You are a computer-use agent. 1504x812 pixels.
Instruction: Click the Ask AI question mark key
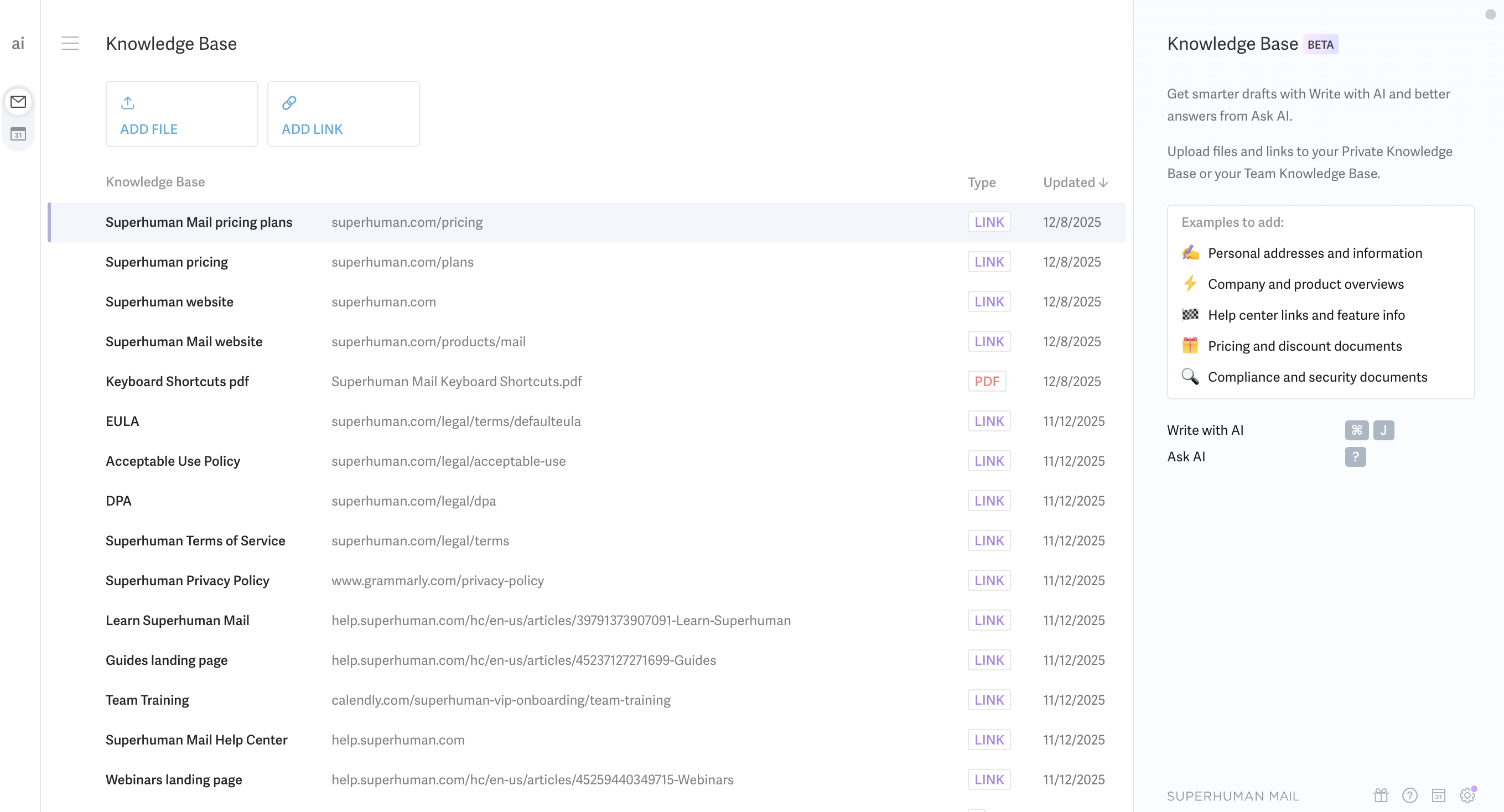[1355, 457]
